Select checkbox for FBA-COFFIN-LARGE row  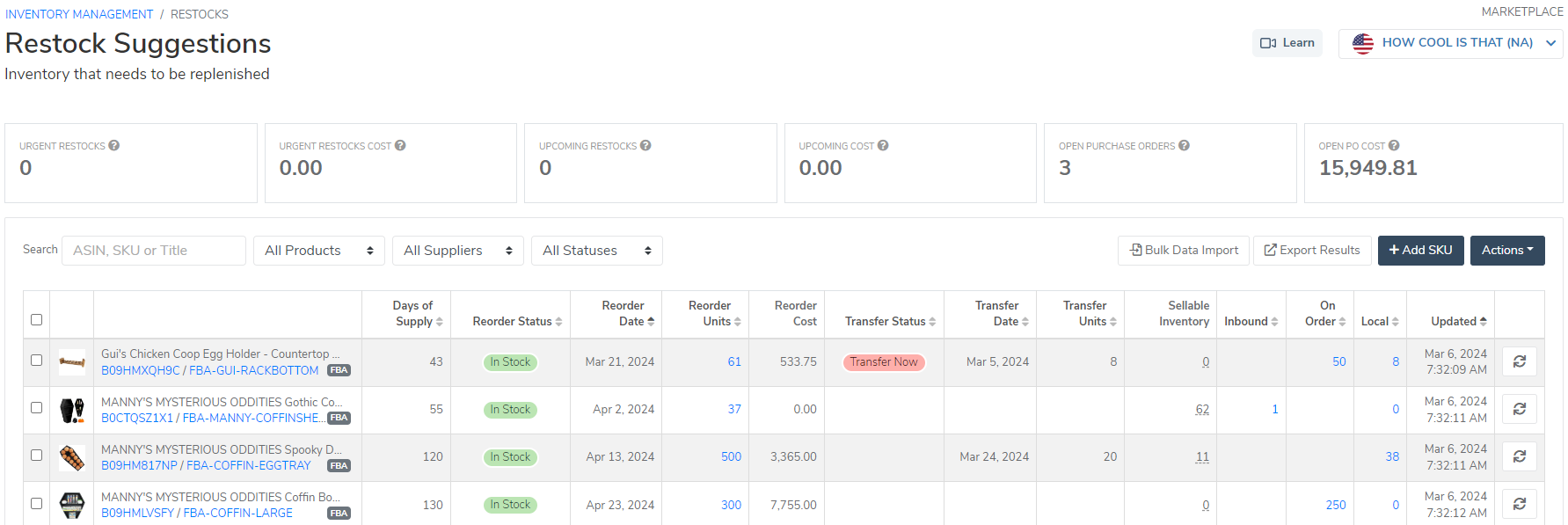[x=36, y=503]
